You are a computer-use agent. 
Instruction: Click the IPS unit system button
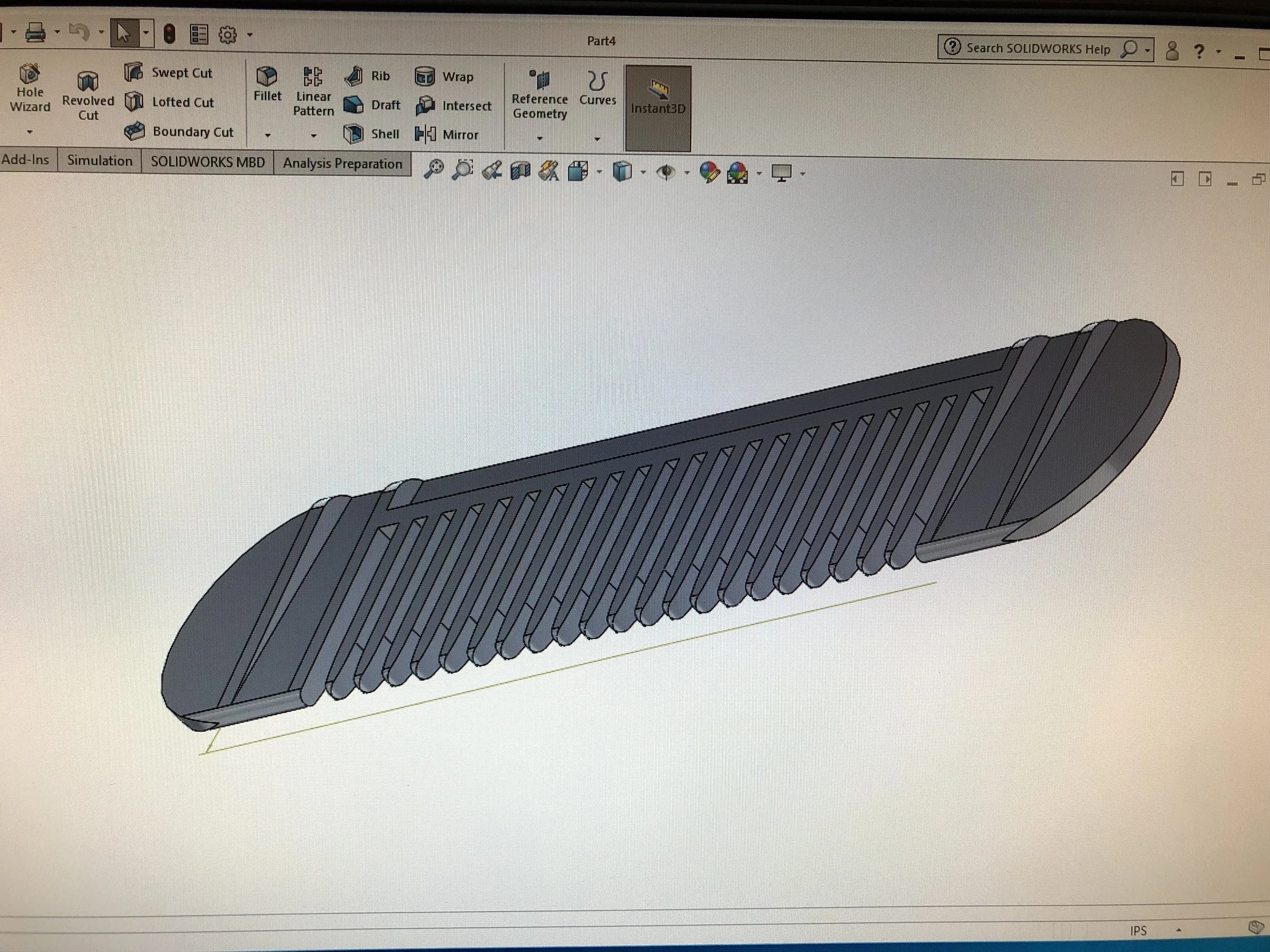1138,931
